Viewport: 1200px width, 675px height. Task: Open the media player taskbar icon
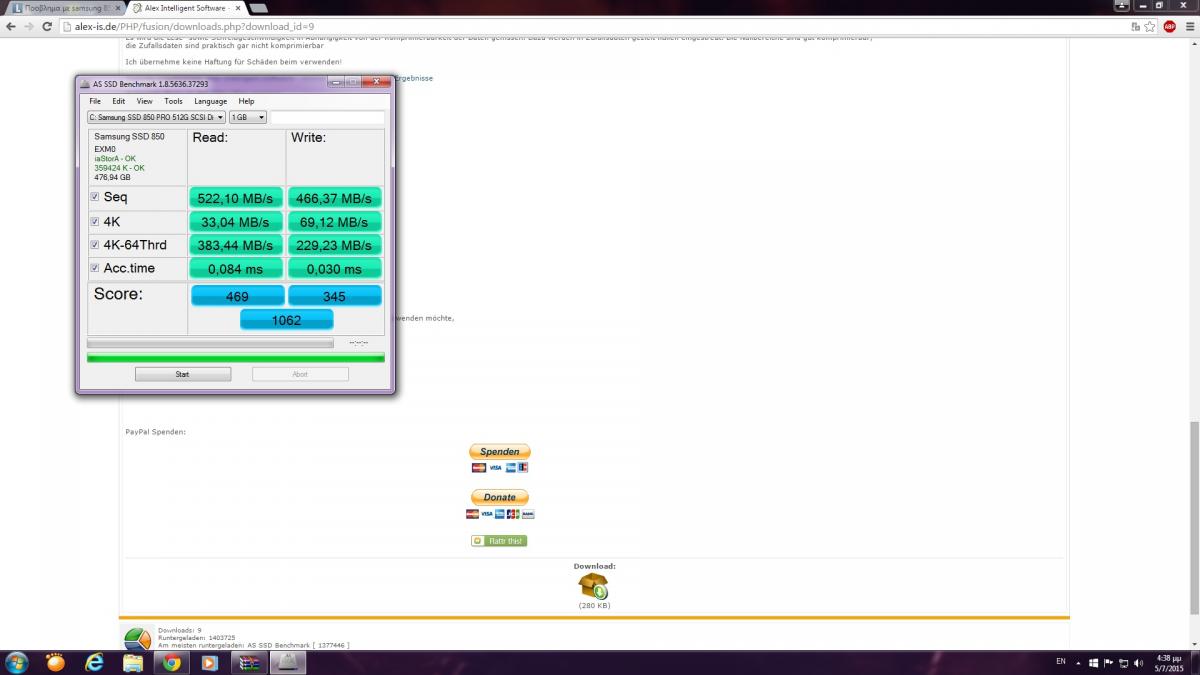tap(209, 662)
